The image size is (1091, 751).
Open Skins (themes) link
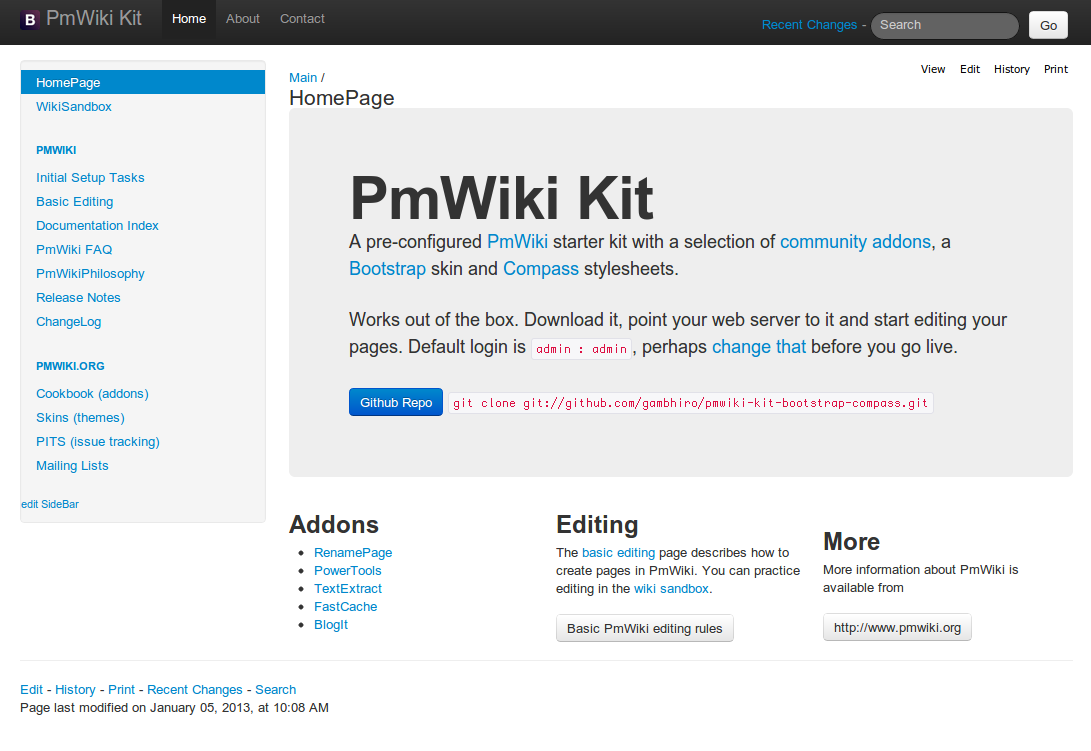pyautogui.click(x=81, y=418)
